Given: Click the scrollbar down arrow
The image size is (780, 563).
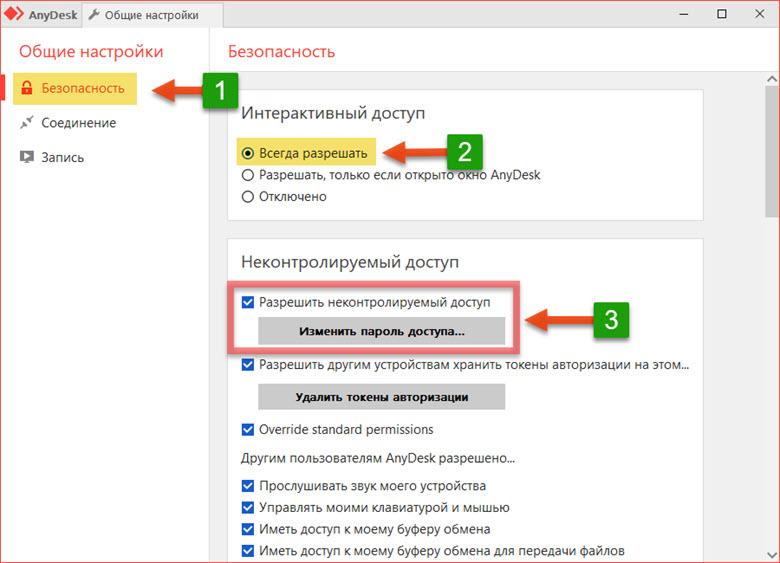Looking at the screenshot, I should point(772,555).
